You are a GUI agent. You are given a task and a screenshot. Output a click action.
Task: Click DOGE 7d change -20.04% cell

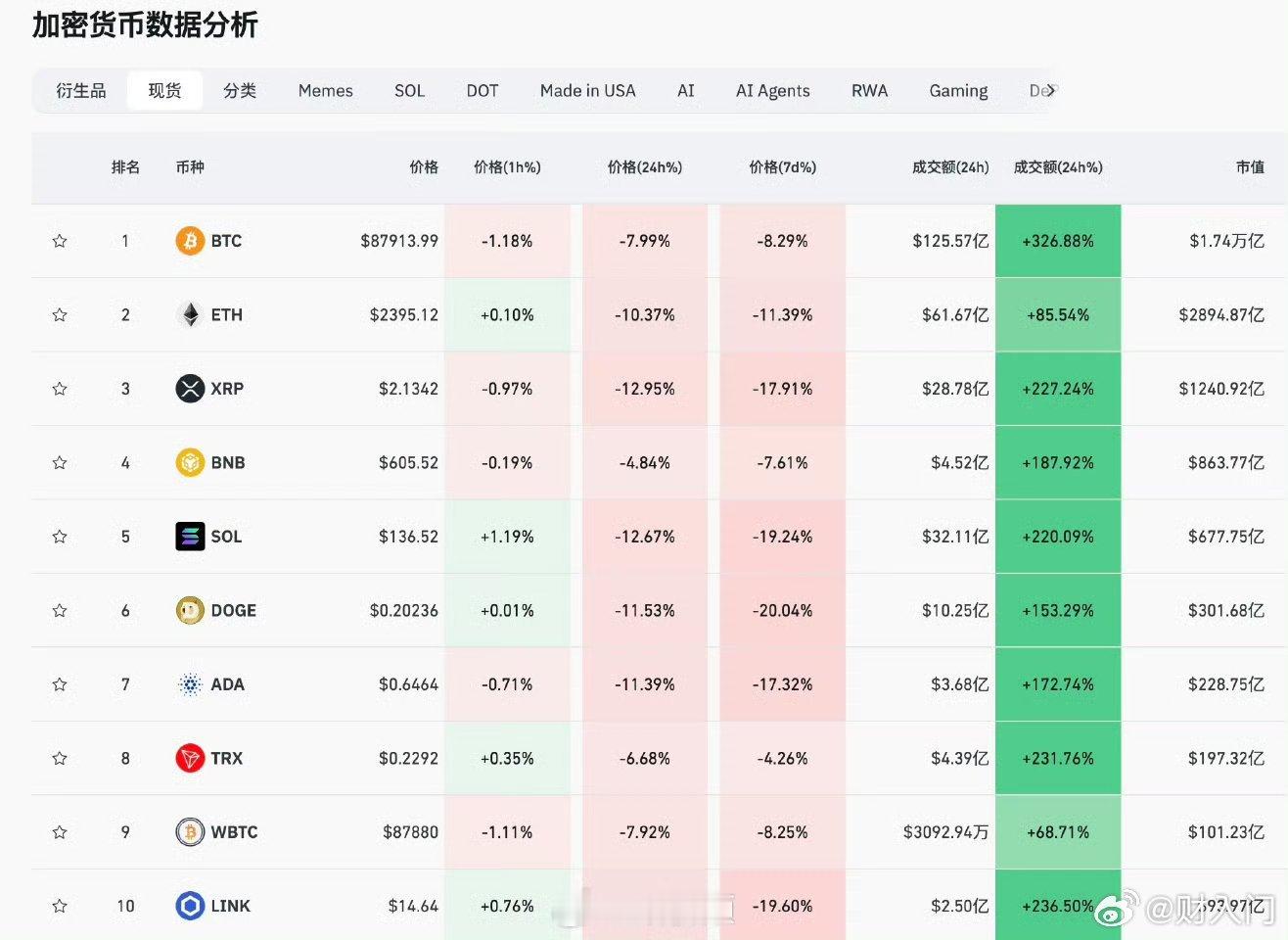[x=783, y=610]
